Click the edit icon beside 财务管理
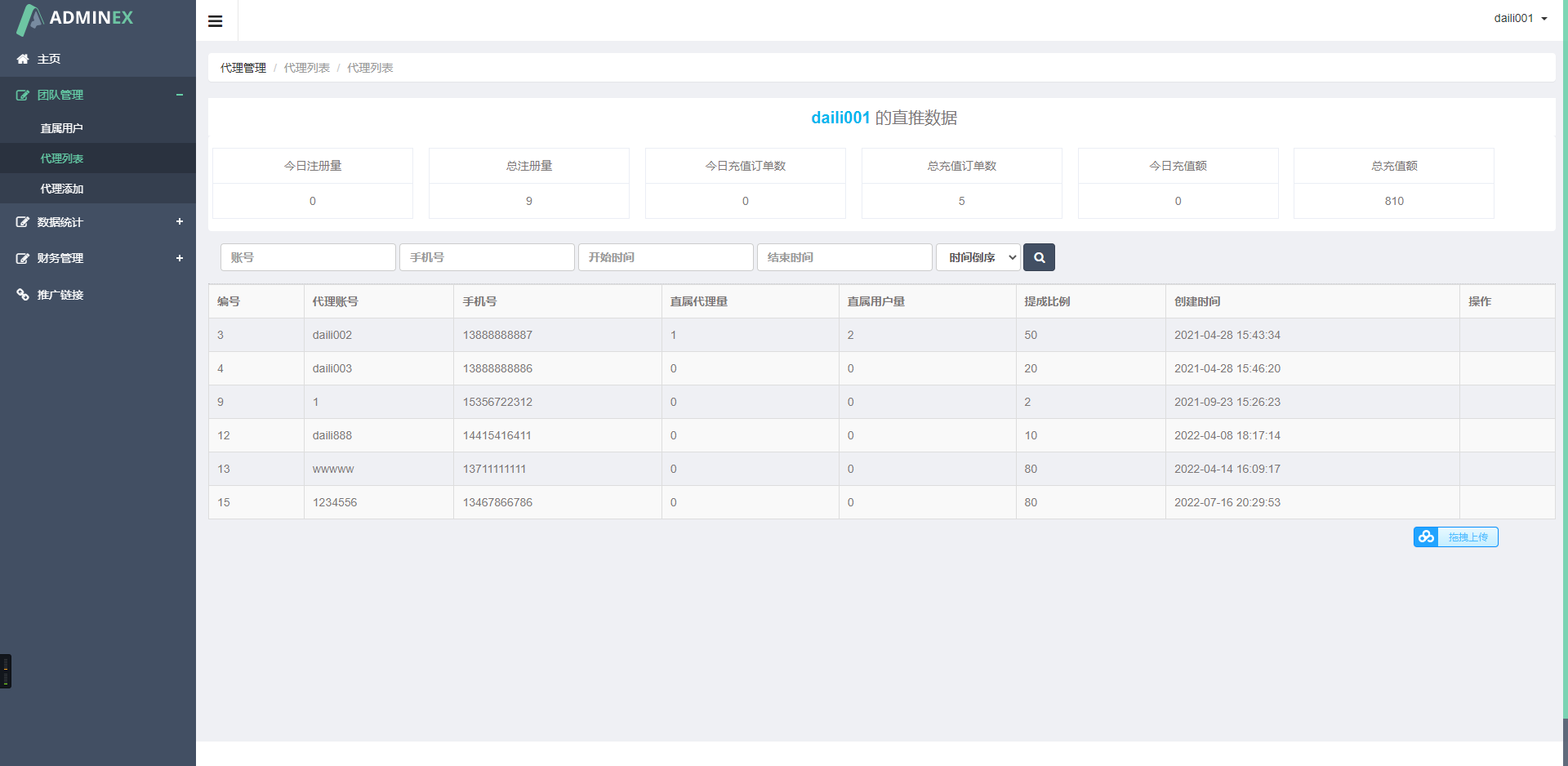1568x766 pixels. [x=23, y=258]
